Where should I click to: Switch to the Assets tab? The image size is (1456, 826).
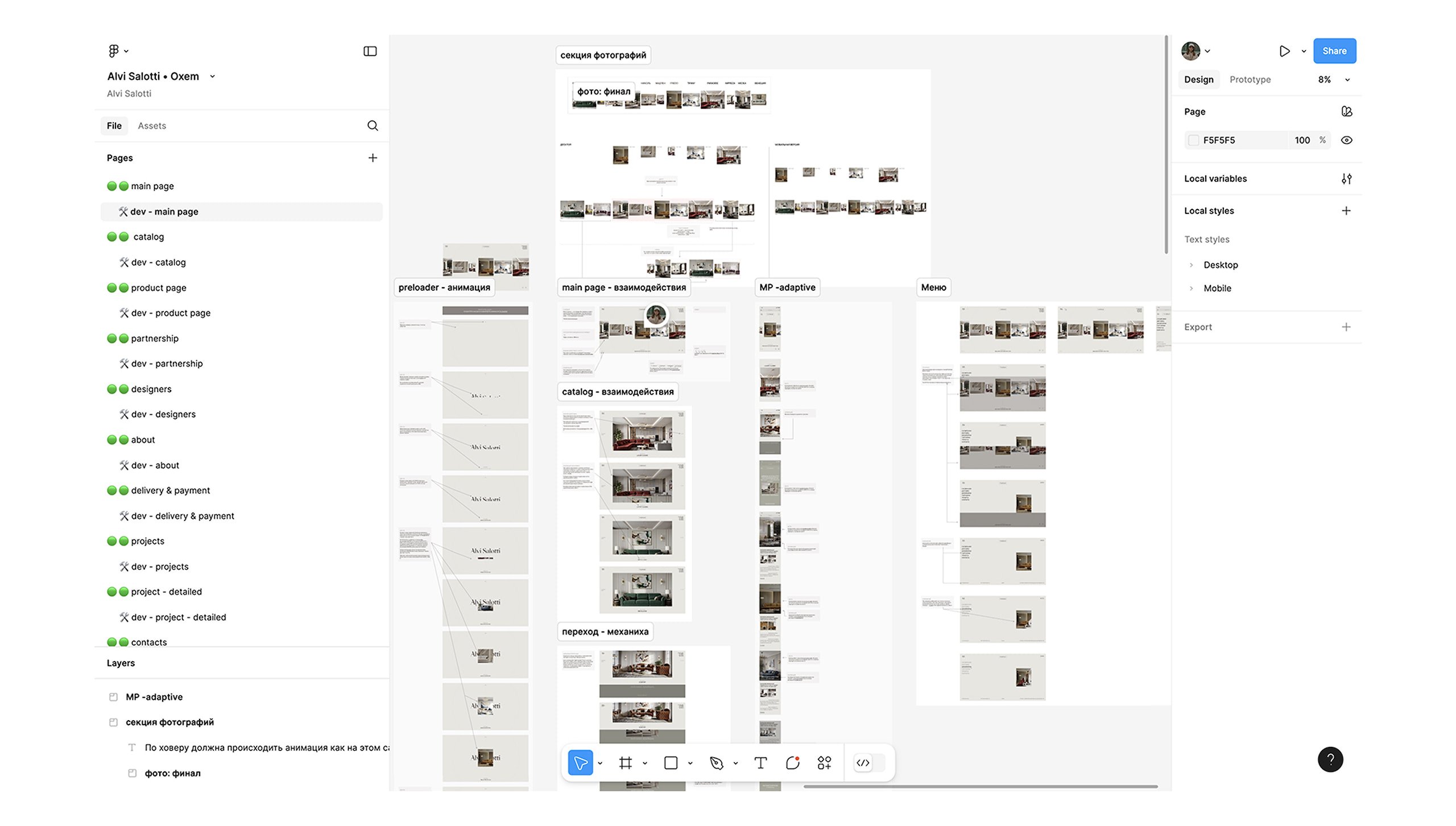[x=152, y=126]
